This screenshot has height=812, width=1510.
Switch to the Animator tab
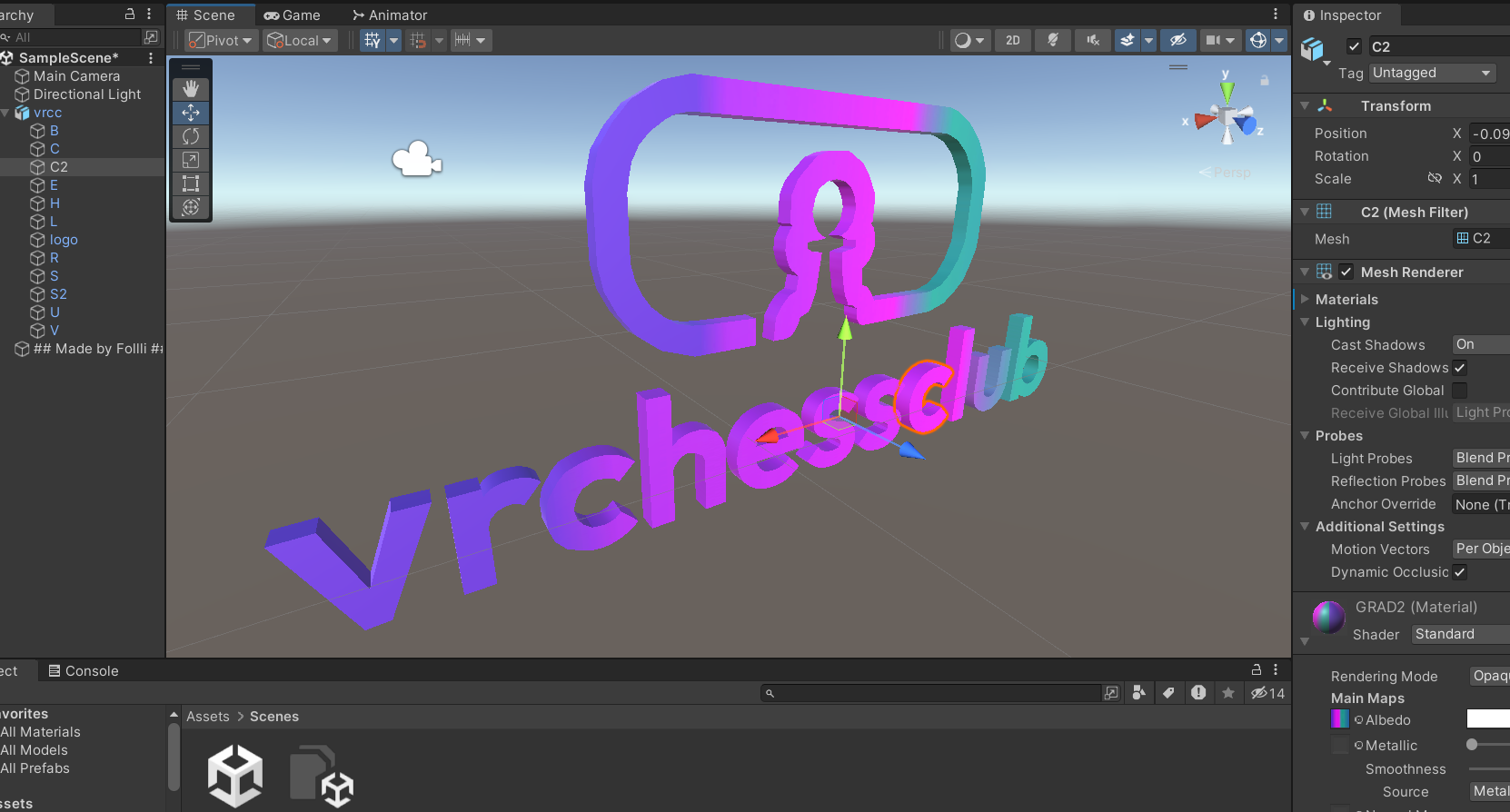390,15
